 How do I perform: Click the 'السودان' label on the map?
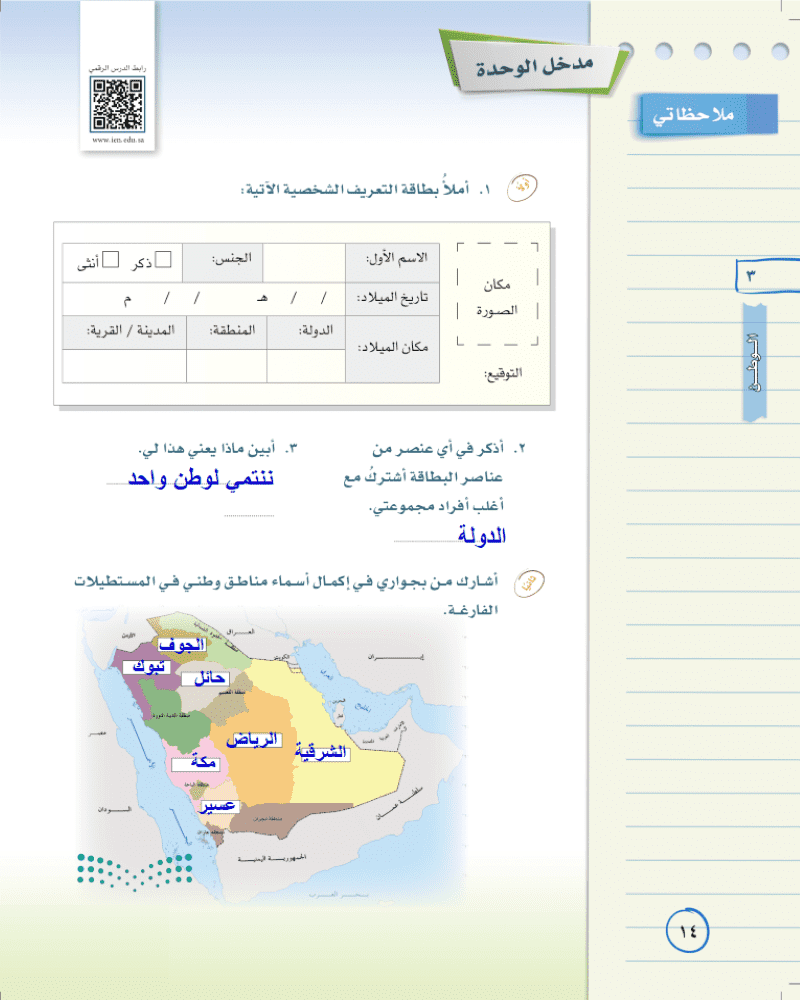pyautogui.click(x=115, y=809)
